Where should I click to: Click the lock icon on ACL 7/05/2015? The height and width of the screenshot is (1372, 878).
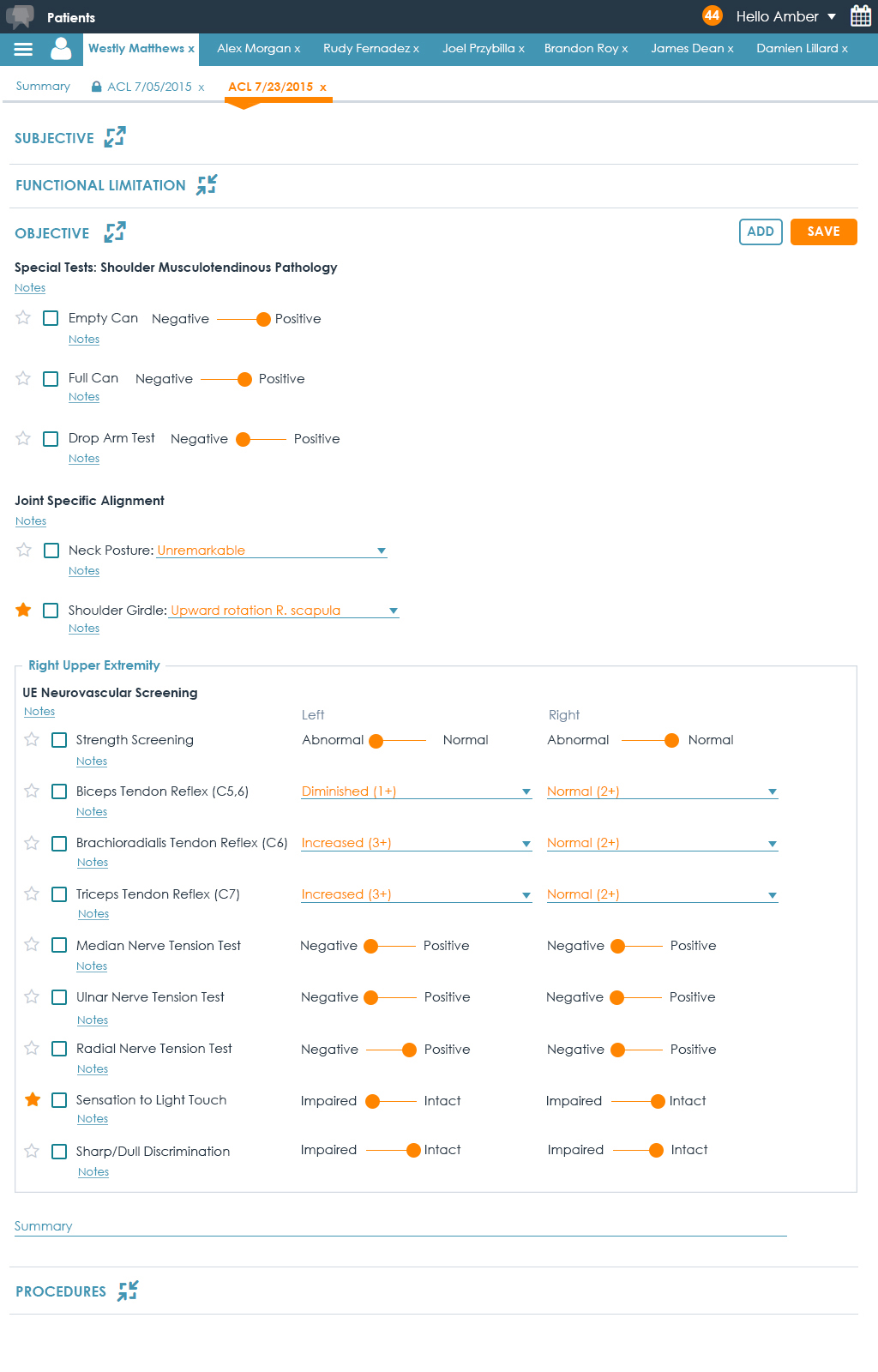97,87
